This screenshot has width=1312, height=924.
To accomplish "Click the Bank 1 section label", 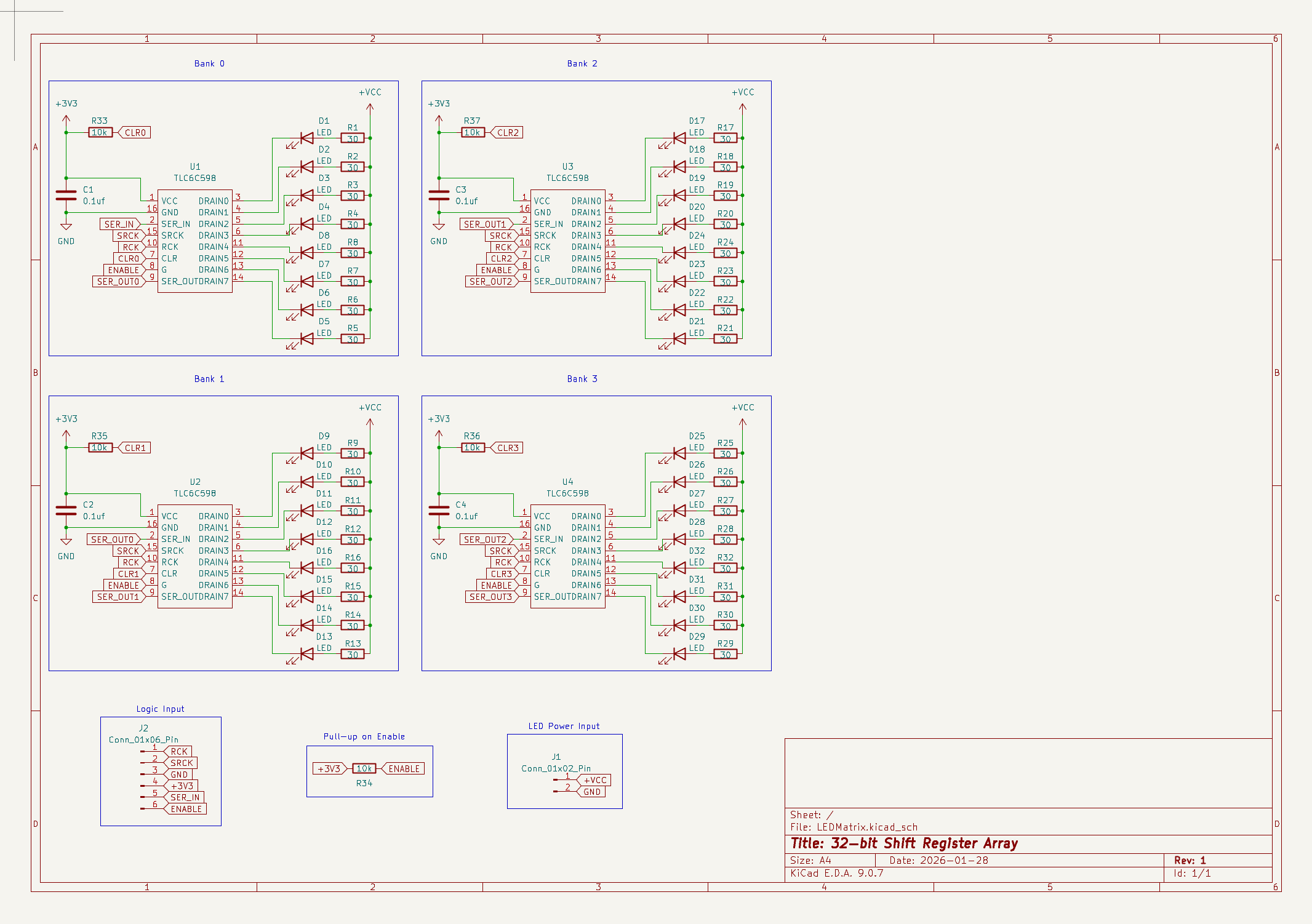I will (209, 378).
